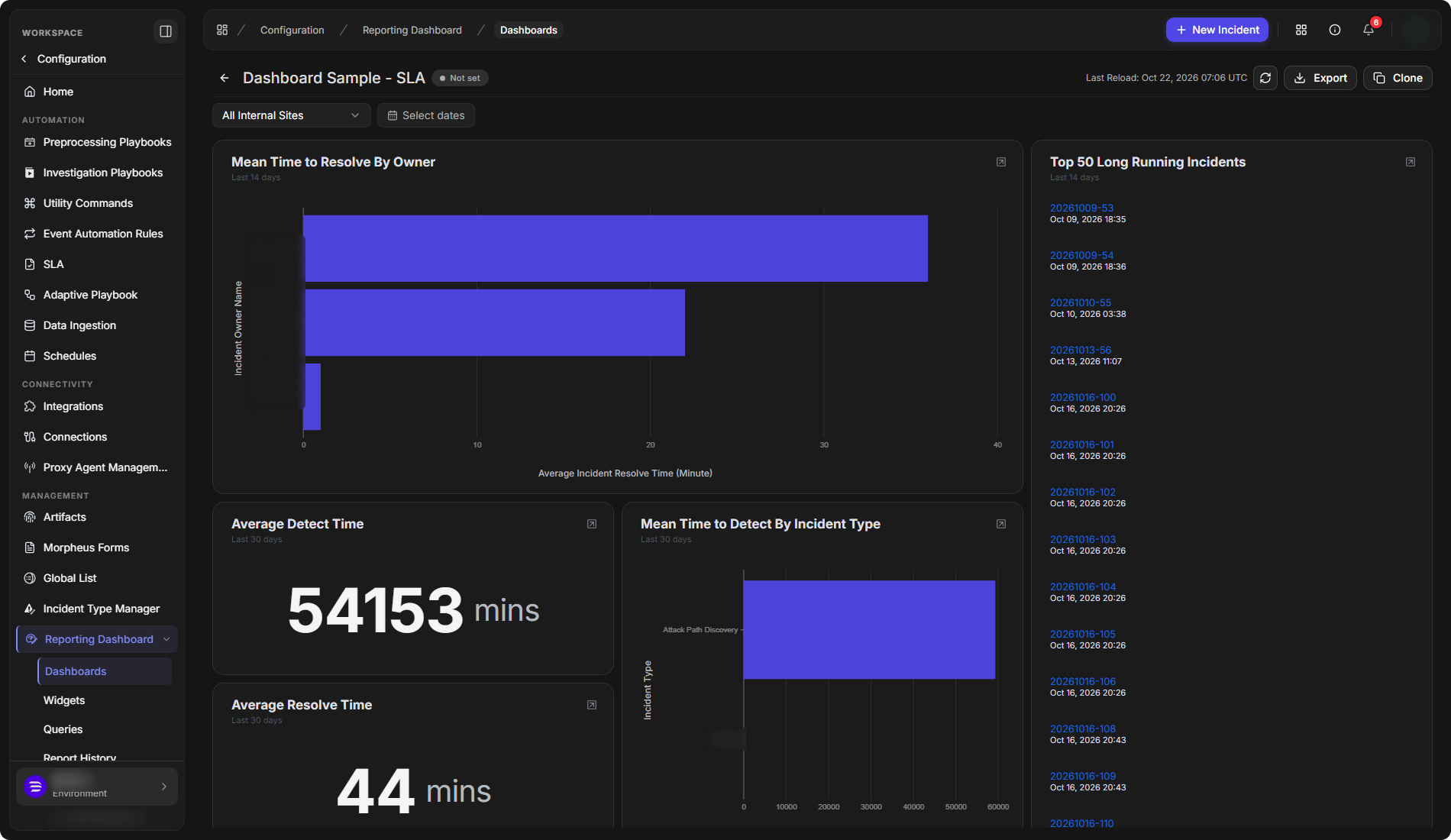The height and width of the screenshot is (840, 1451).
Task: Open the apps grid icon beside New Incident
Action: [x=1301, y=30]
